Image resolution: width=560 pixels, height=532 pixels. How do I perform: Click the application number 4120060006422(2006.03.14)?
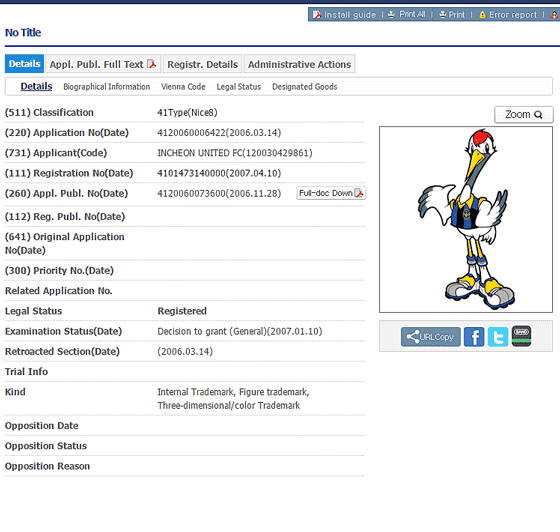219,133
